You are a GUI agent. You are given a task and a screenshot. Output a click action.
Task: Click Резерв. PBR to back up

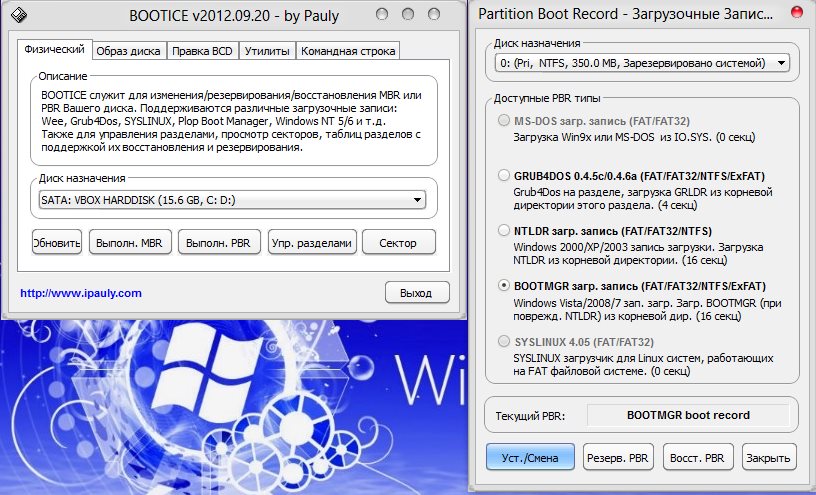618,457
